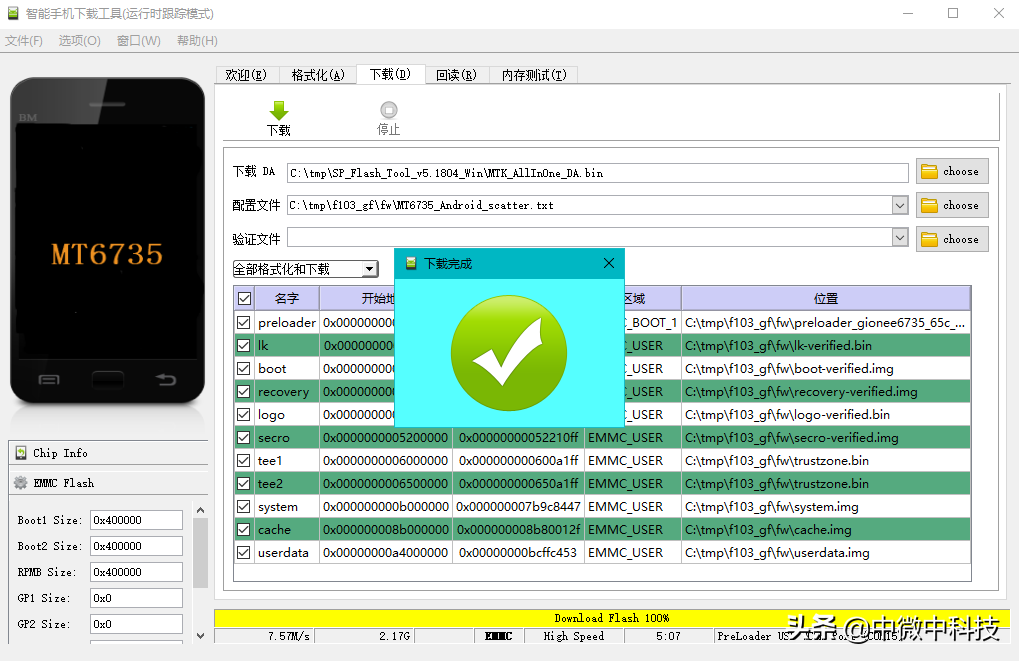
Task: Click the Chip Info gear icon
Action: click(23, 453)
